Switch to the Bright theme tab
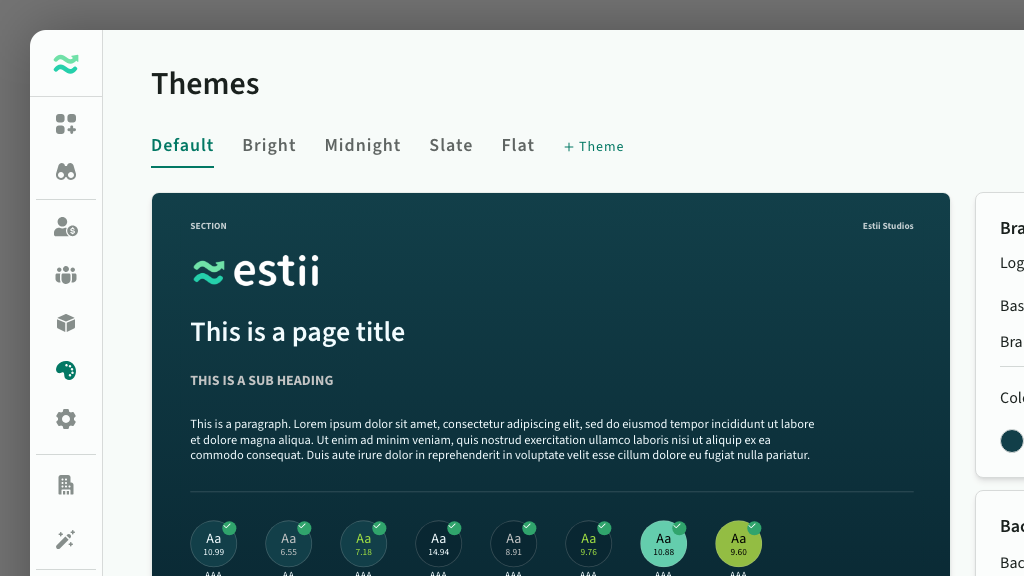 pos(269,146)
